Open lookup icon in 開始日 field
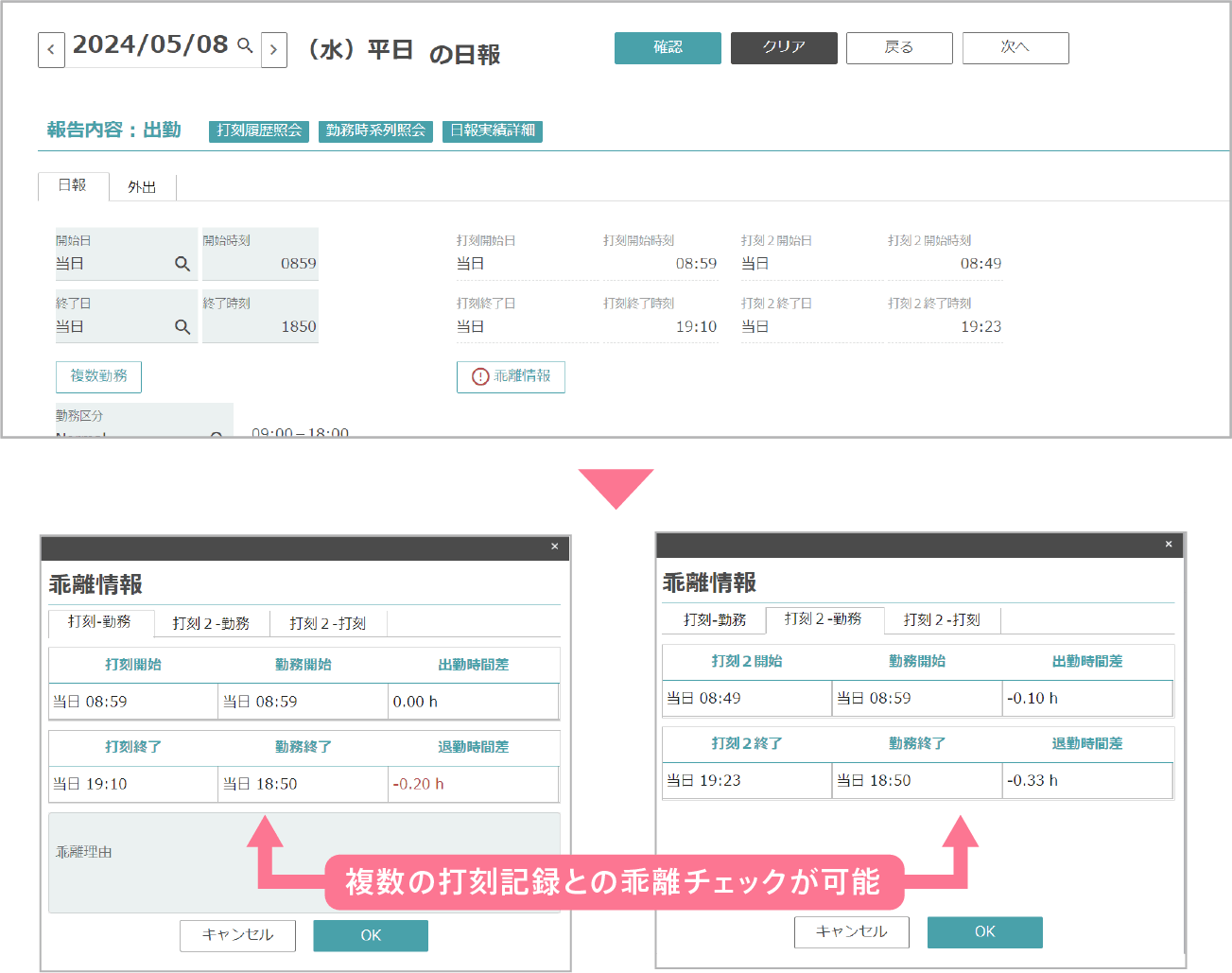 pyautogui.click(x=182, y=264)
